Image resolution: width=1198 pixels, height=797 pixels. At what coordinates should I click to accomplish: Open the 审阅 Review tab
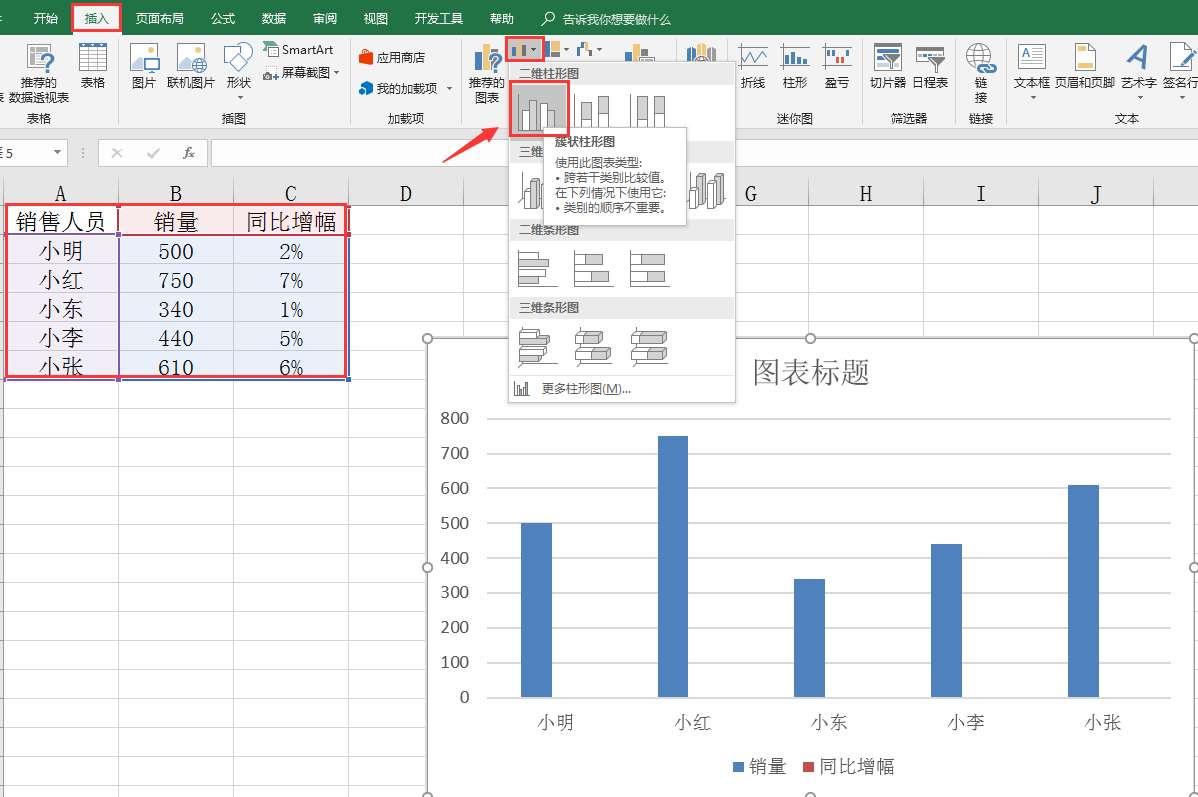[325, 18]
